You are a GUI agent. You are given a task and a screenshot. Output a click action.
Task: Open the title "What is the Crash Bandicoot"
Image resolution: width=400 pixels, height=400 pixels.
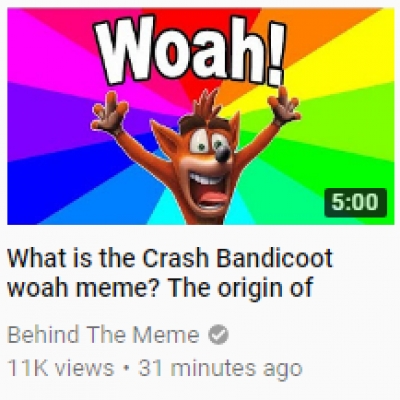click(170, 258)
